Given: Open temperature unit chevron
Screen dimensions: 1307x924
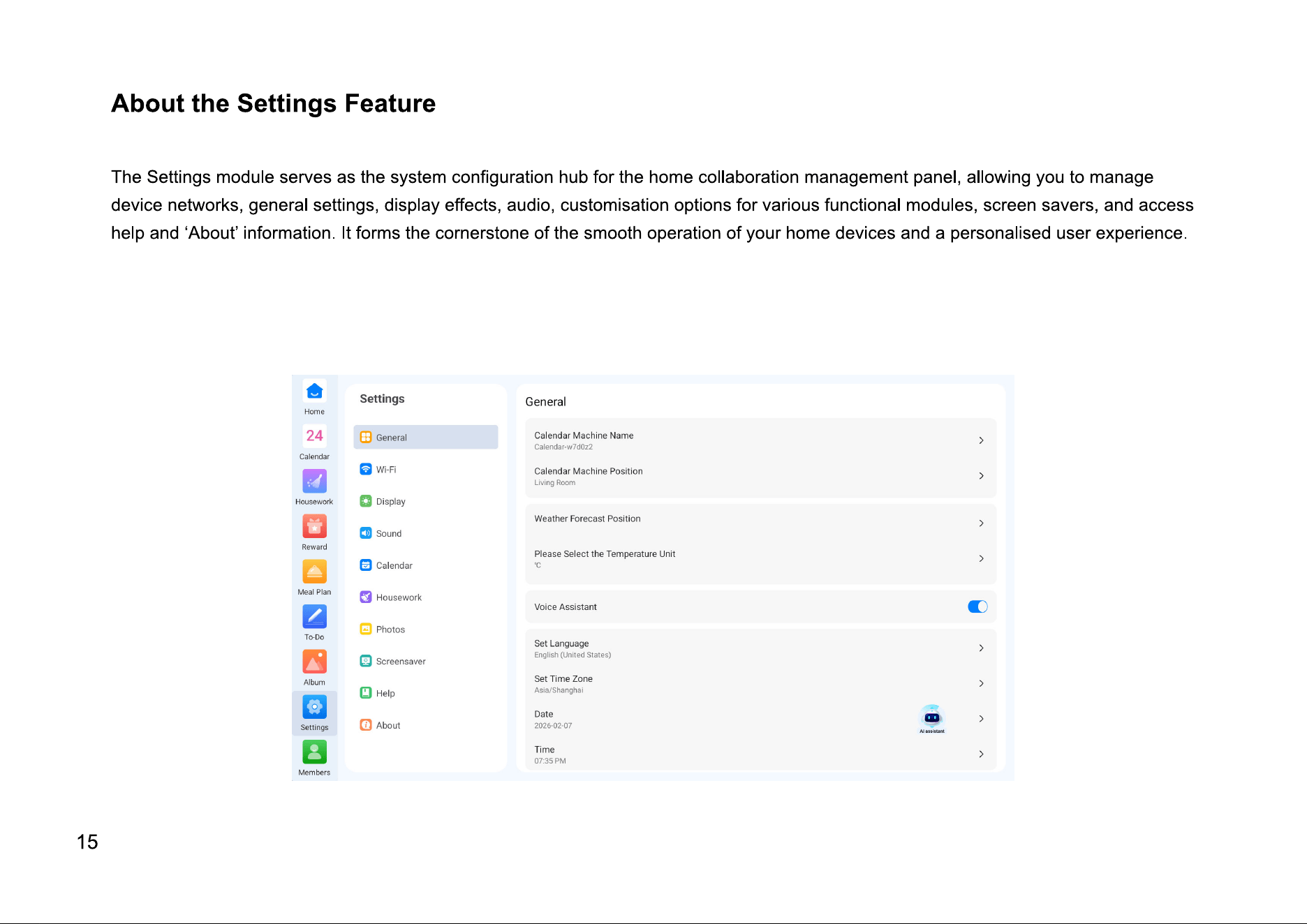Looking at the screenshot, I should pos(981,558).
